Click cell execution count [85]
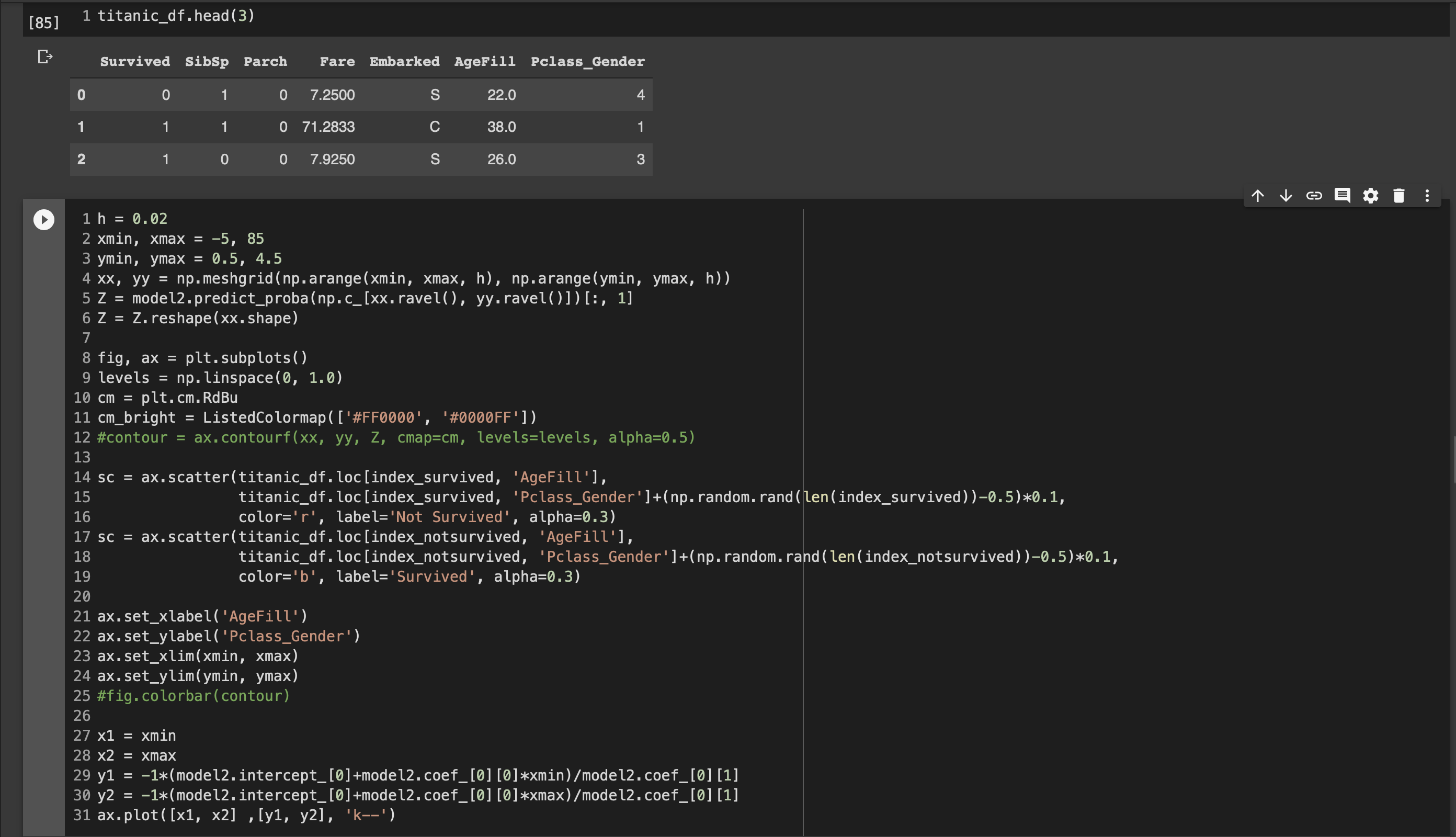The image size is (1456, 837). pos(43,22)
